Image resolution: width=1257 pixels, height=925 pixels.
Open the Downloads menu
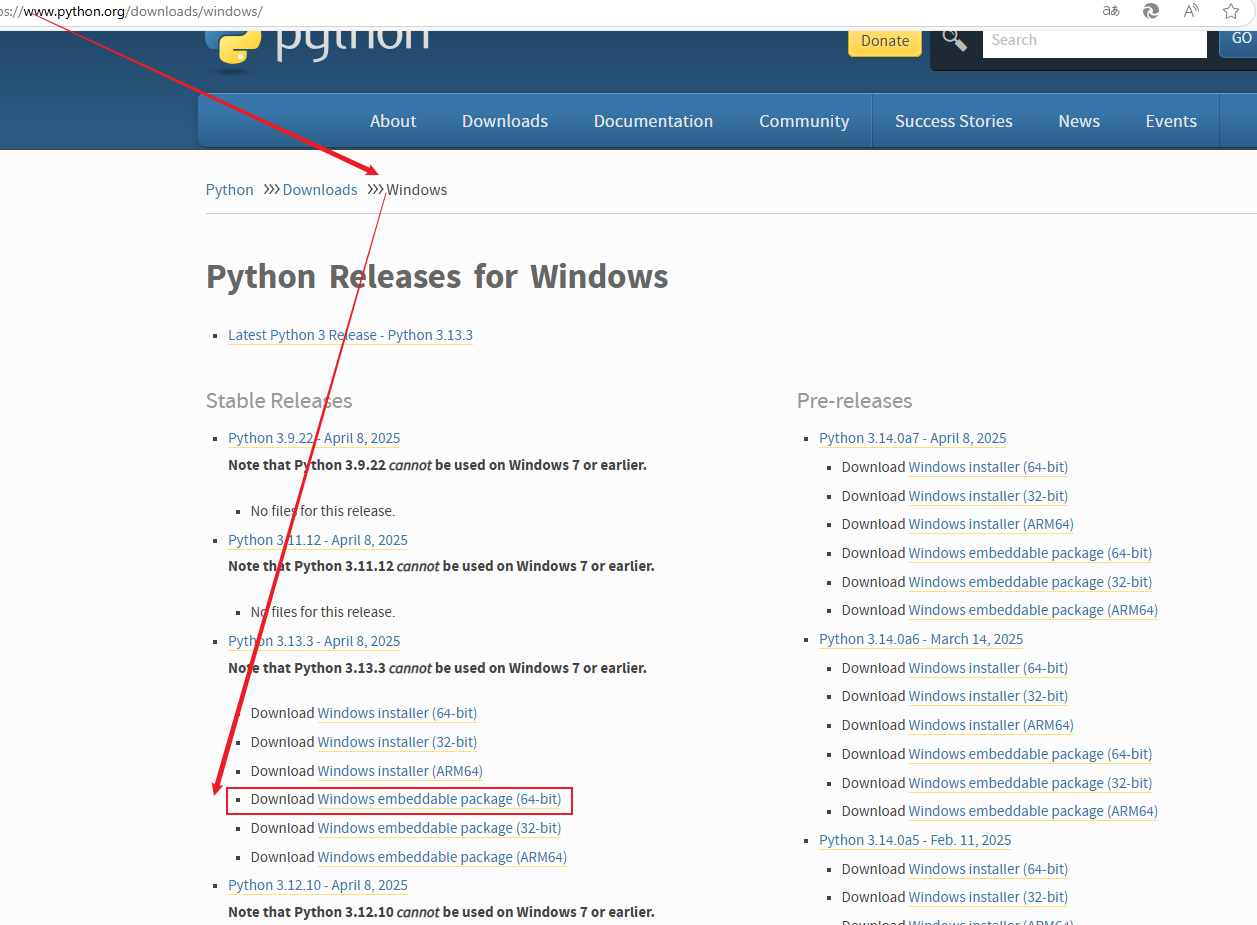click(x=505, y=121)
